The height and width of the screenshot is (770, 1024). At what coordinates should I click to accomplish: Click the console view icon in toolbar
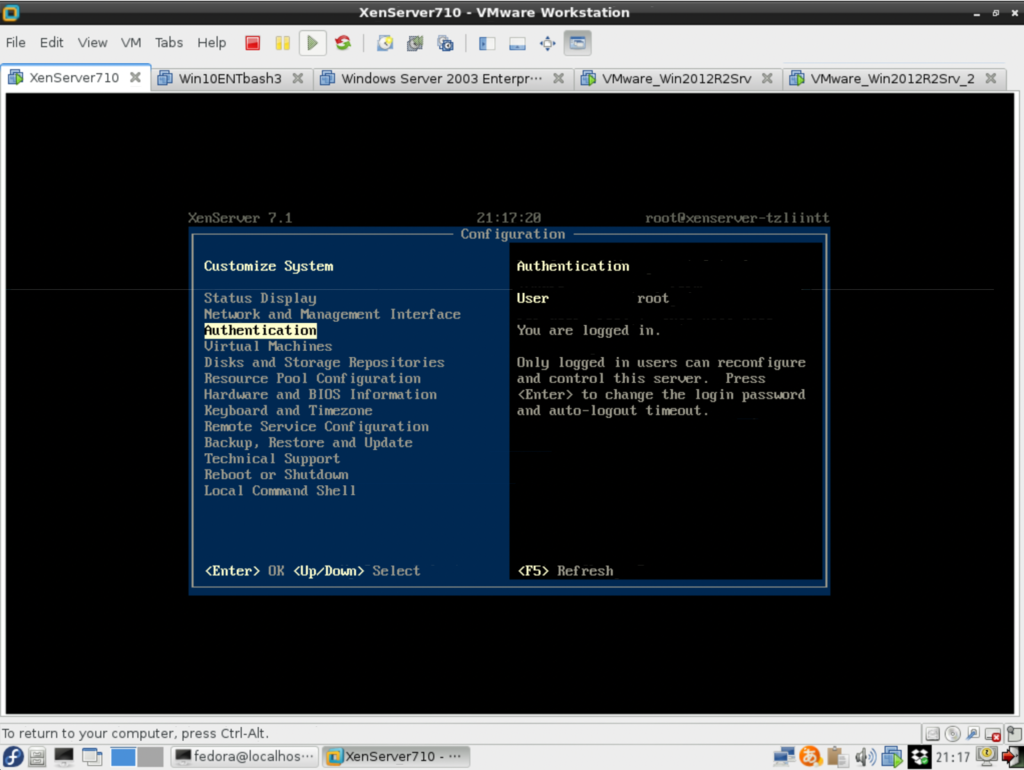[x=577, y=43]
